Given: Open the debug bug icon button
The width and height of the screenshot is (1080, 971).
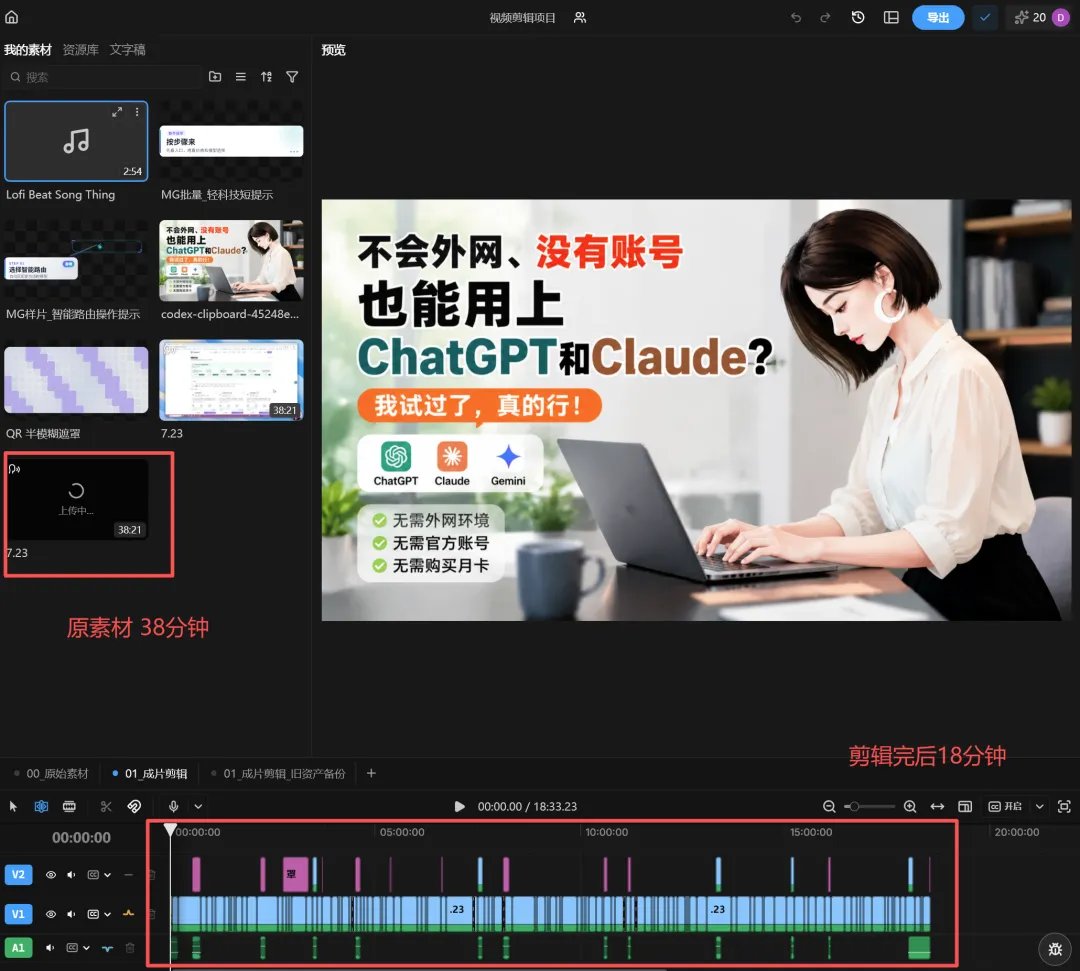Looking at the screenshot, I should point(1055,949).
